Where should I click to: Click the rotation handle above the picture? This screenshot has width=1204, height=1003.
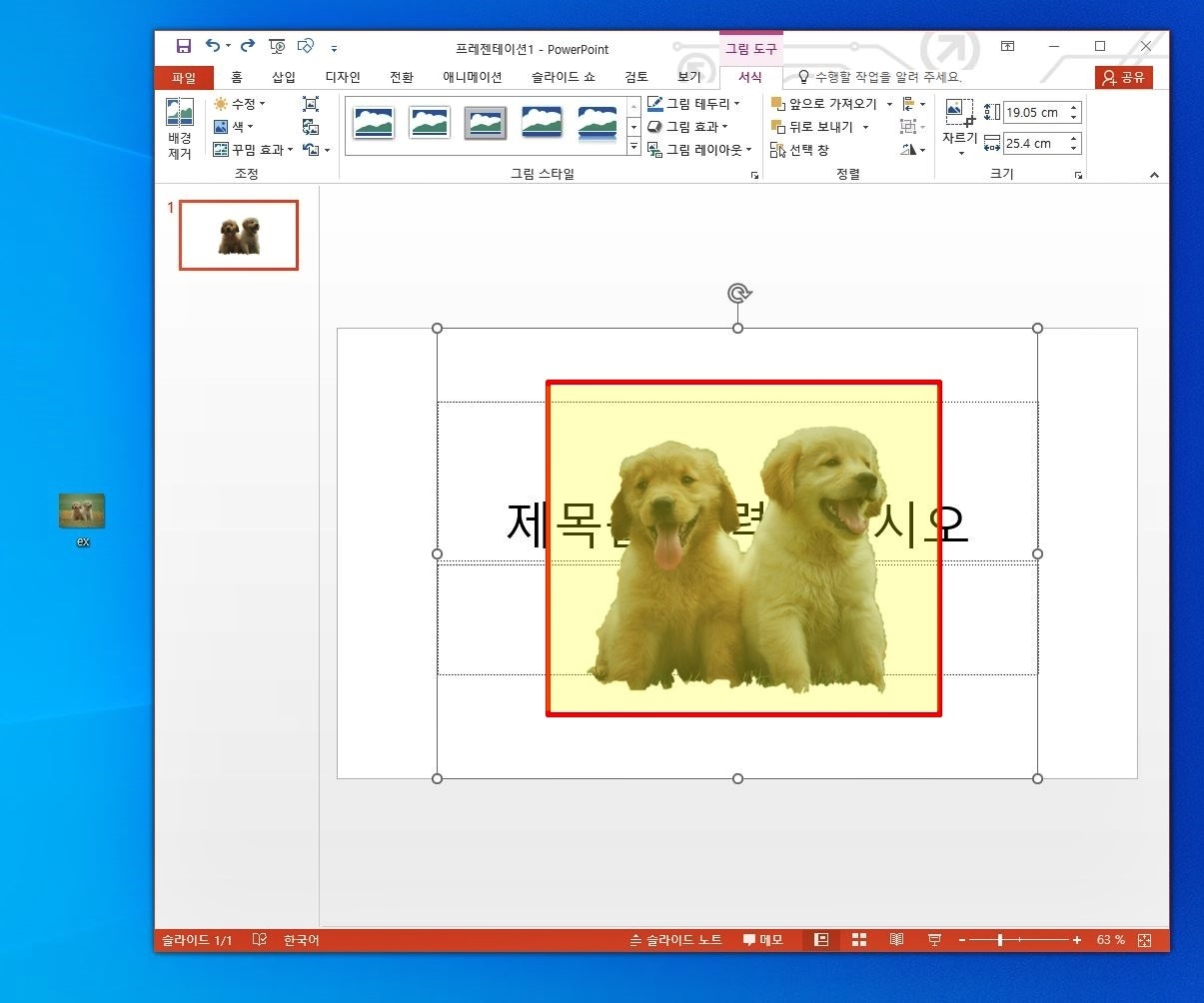[x=738, y=293]
